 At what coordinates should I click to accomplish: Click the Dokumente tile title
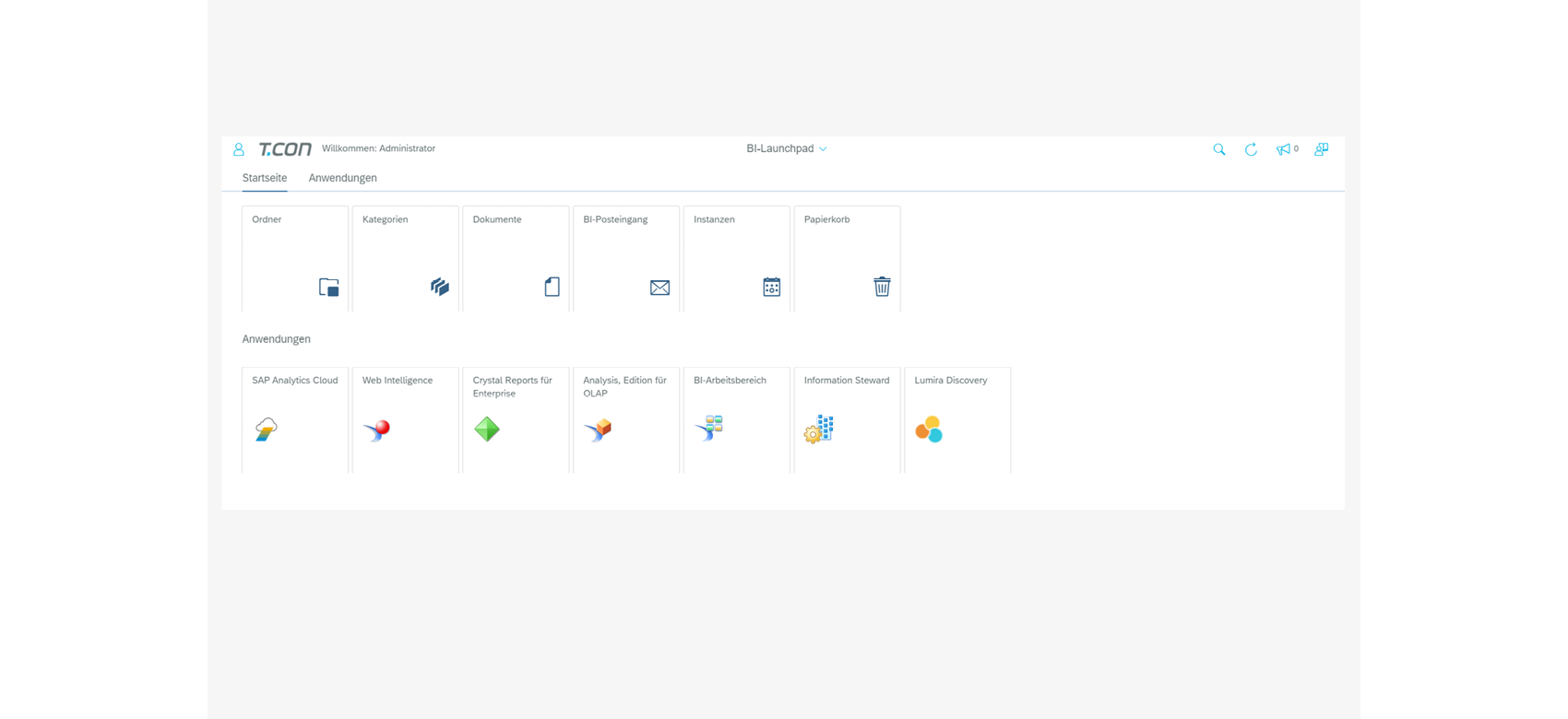(497, 219)
